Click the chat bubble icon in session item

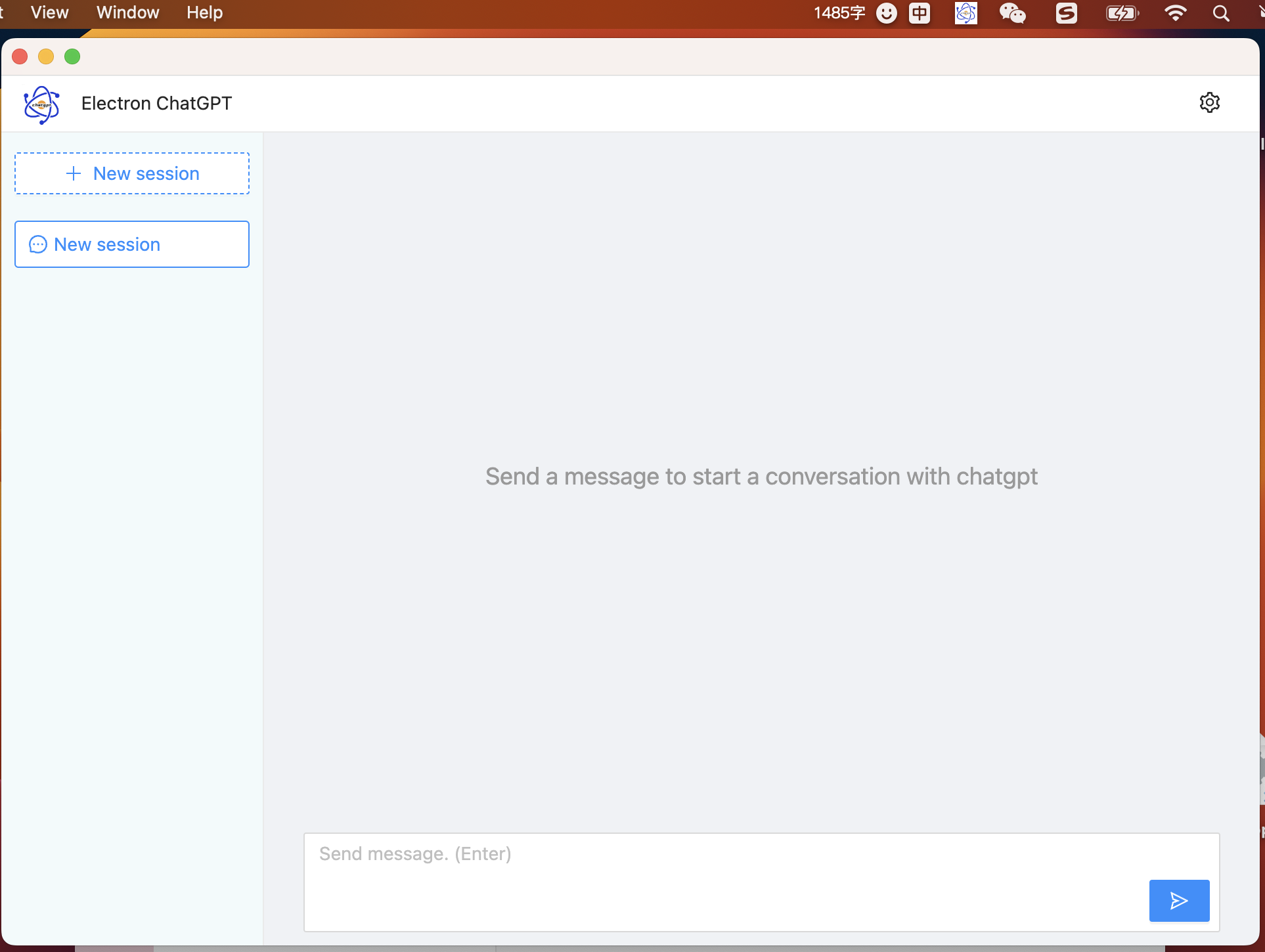point(38,244)
